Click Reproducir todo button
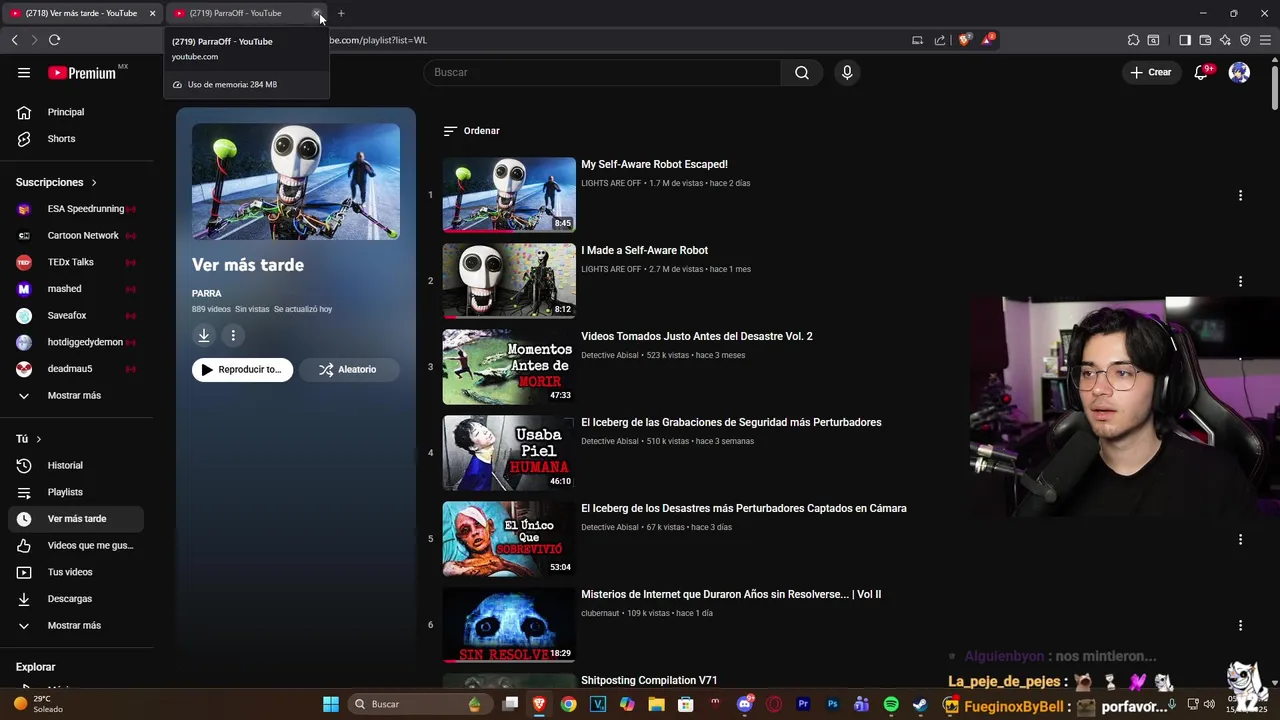The height and width of the screenshot is (720, 1280). click(242, 370)
